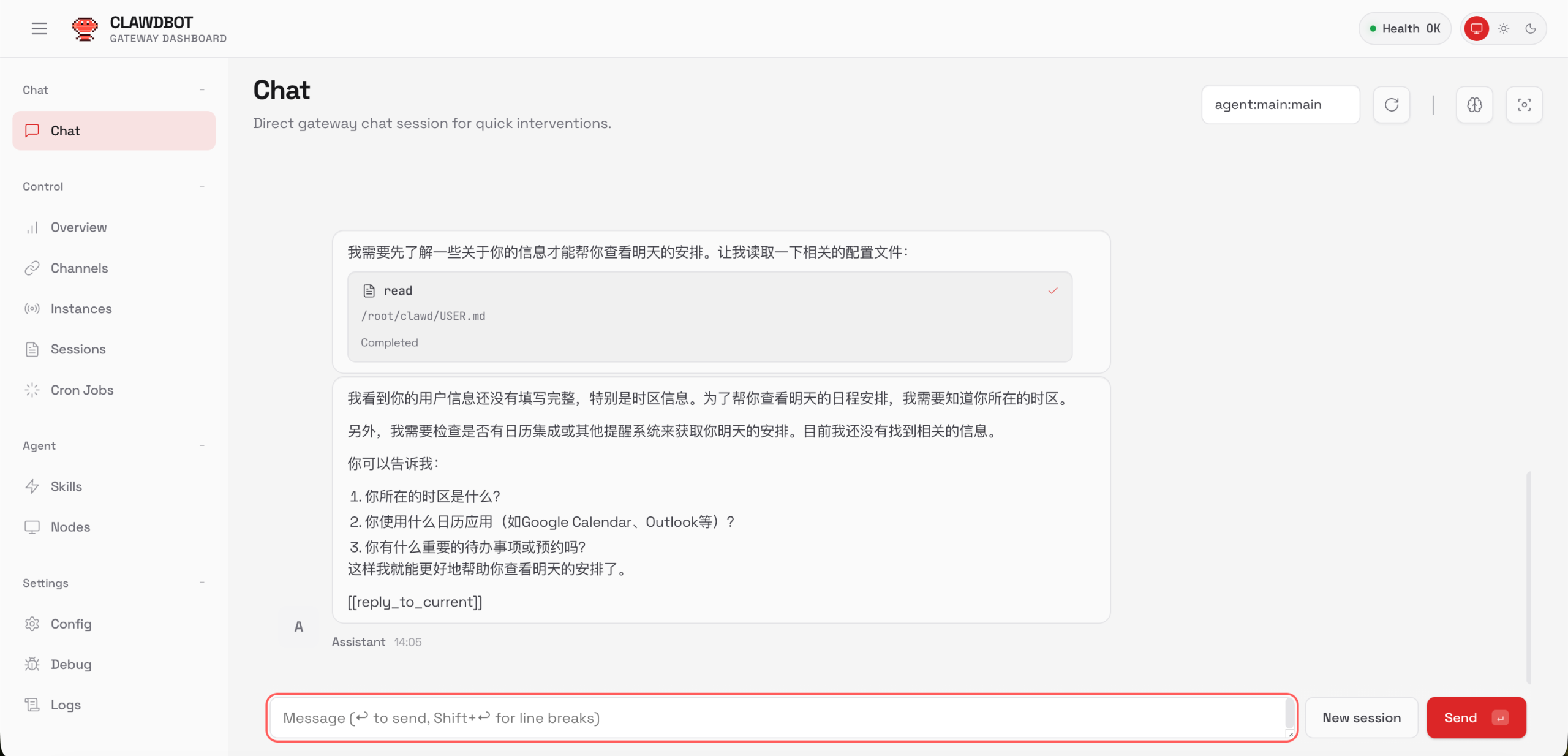The image size is (1568, 756).
Task: Click the hamburger menu icon
Action: click(x=39, y=28)
